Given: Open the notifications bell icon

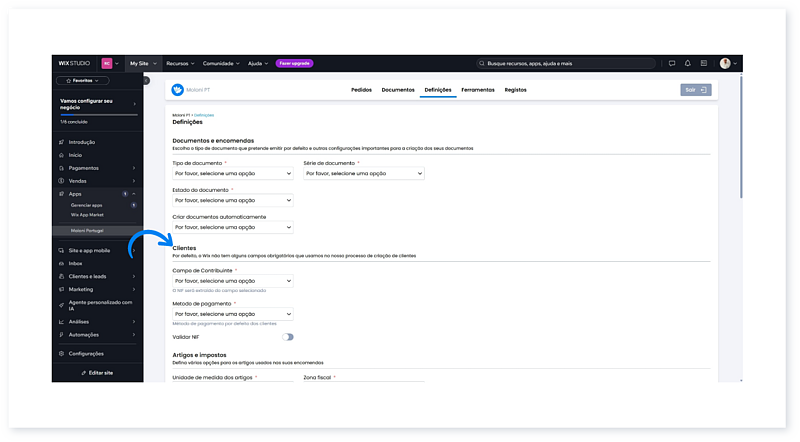Looking at the screenshot, I should point(687,63).
